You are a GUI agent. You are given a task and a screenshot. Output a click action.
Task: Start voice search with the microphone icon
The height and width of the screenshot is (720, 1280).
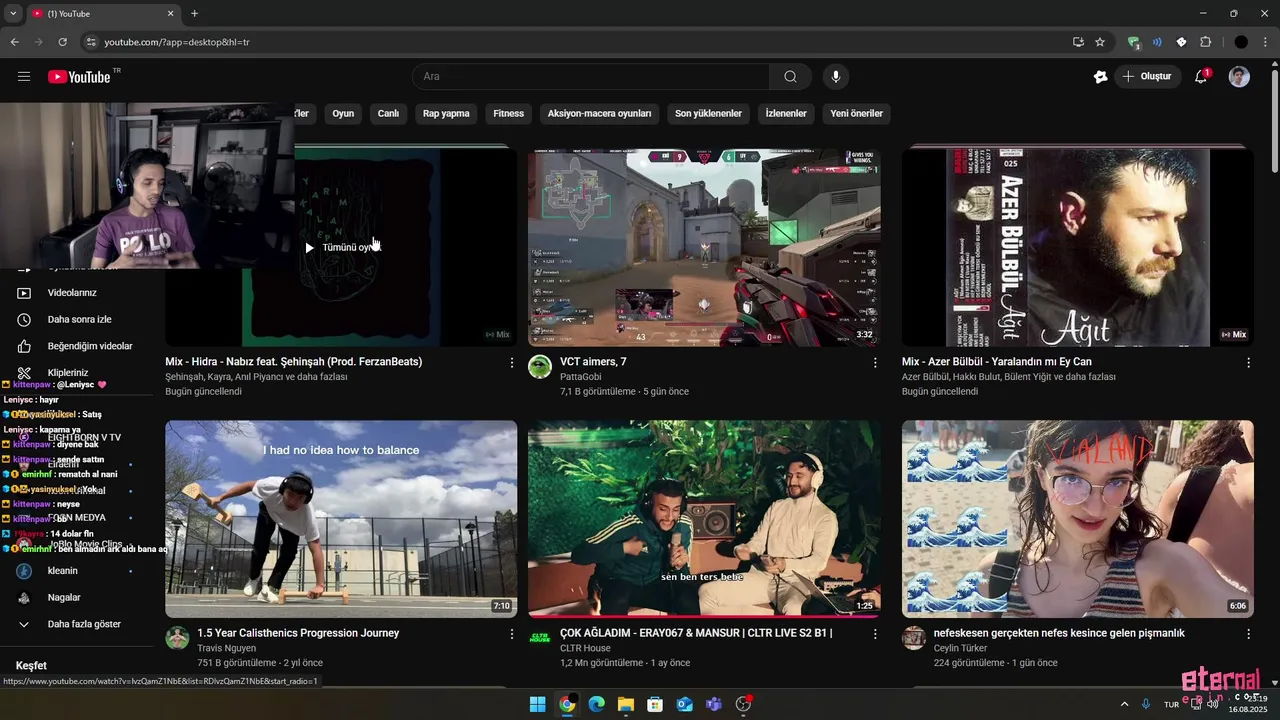(x=835, y=77)
